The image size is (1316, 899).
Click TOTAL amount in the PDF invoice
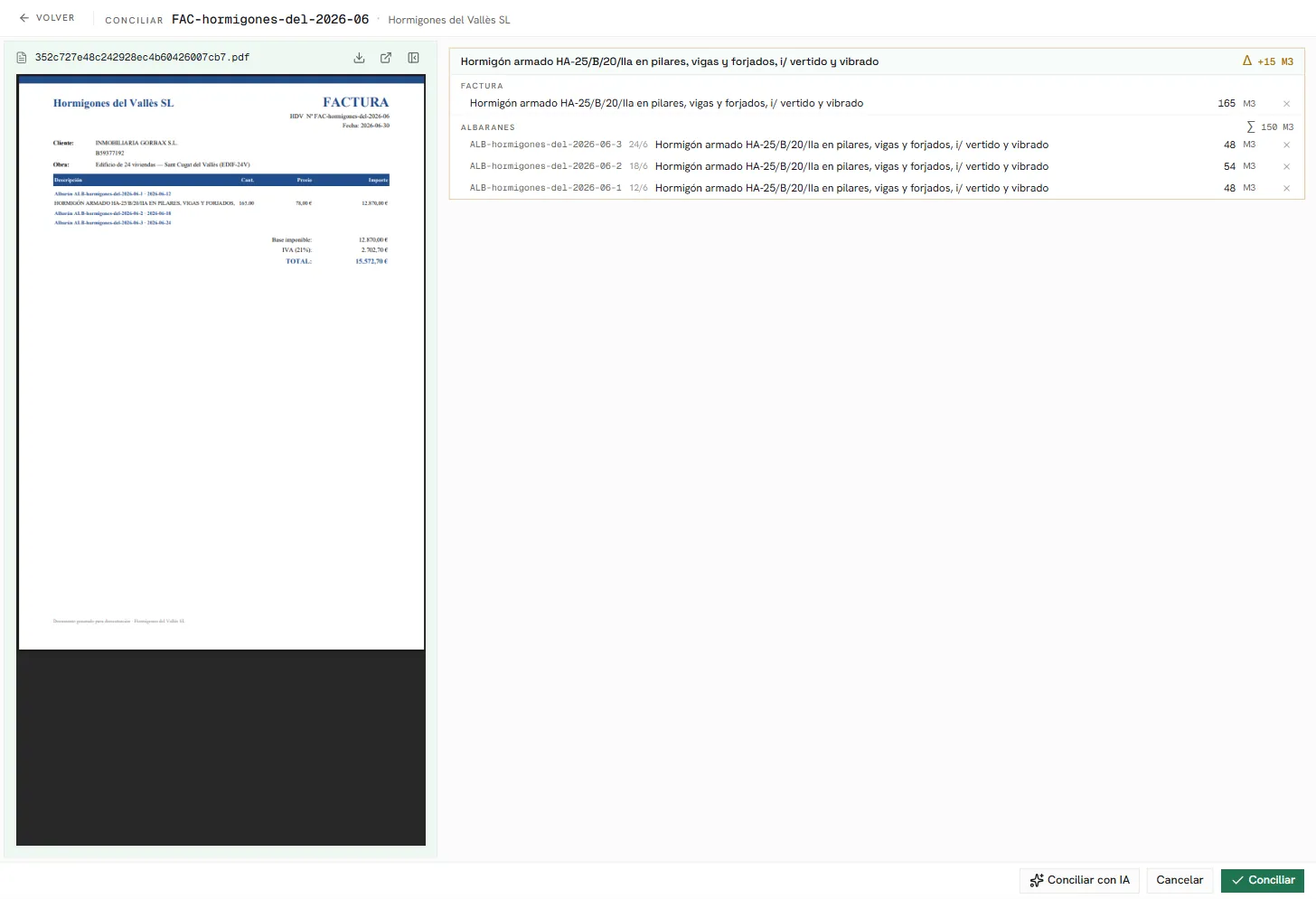click(371, 261)
